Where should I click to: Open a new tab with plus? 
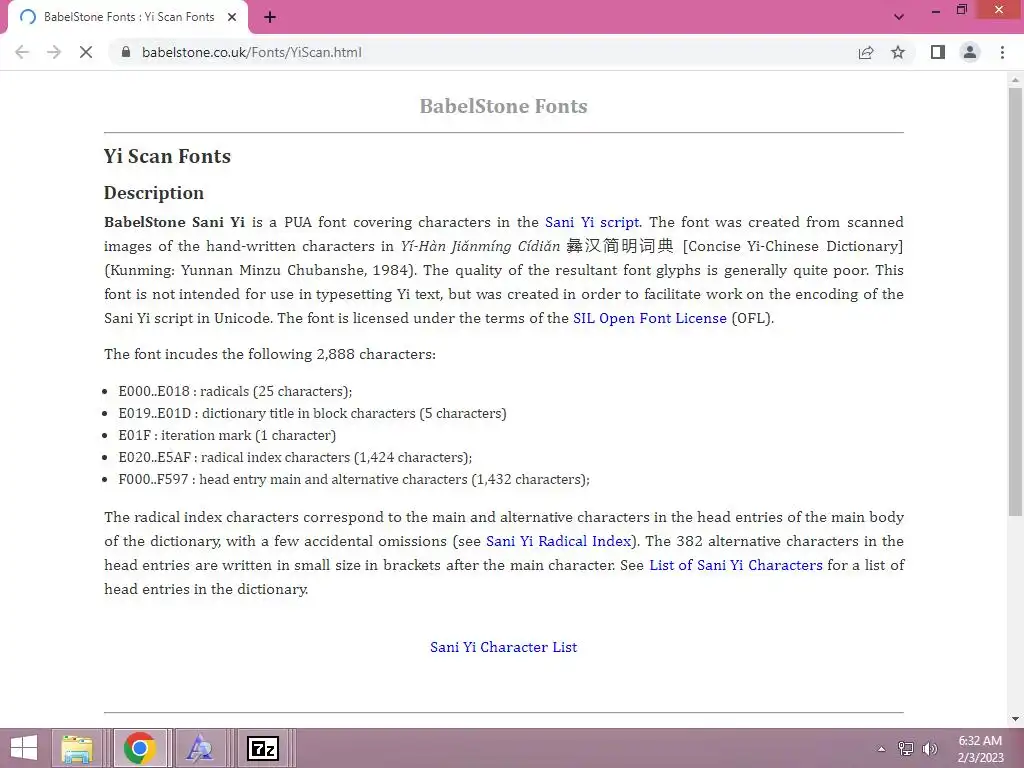[270, 17]
